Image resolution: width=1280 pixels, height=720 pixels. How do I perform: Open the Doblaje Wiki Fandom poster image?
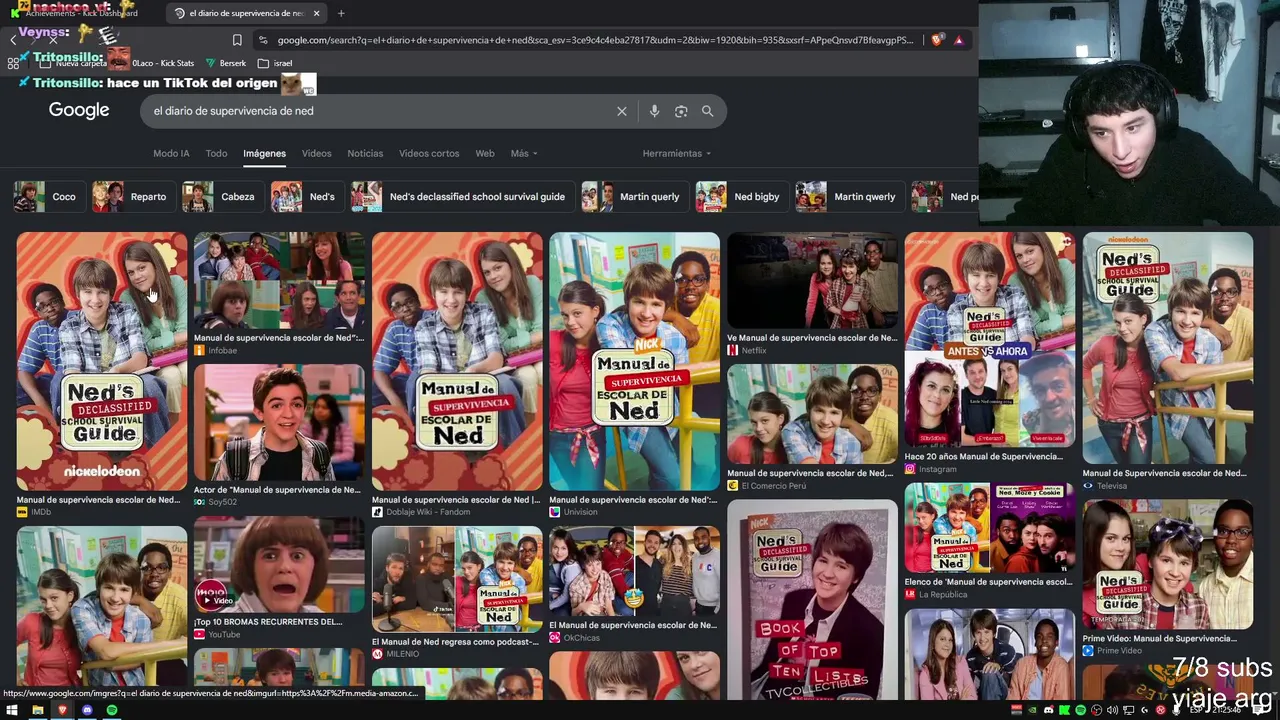(457, 361)
